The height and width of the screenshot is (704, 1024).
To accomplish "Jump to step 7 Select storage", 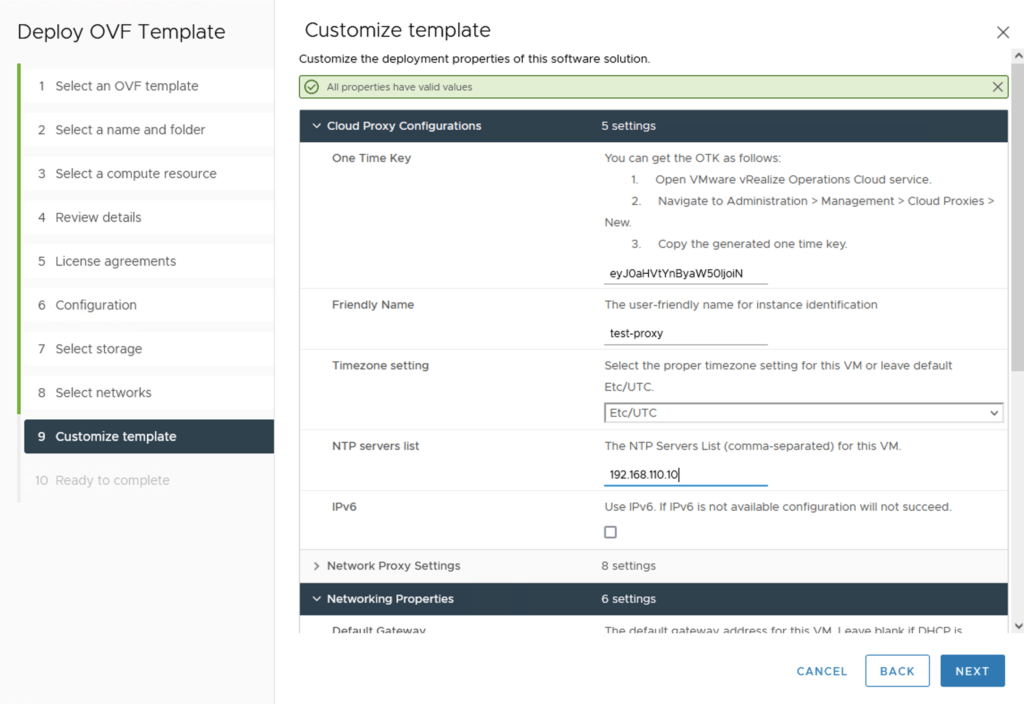I will click(98, 349).
